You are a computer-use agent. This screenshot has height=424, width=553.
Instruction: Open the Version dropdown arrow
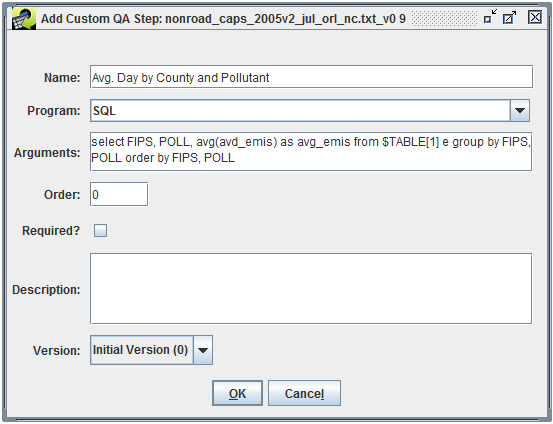(x=203, y=350)
